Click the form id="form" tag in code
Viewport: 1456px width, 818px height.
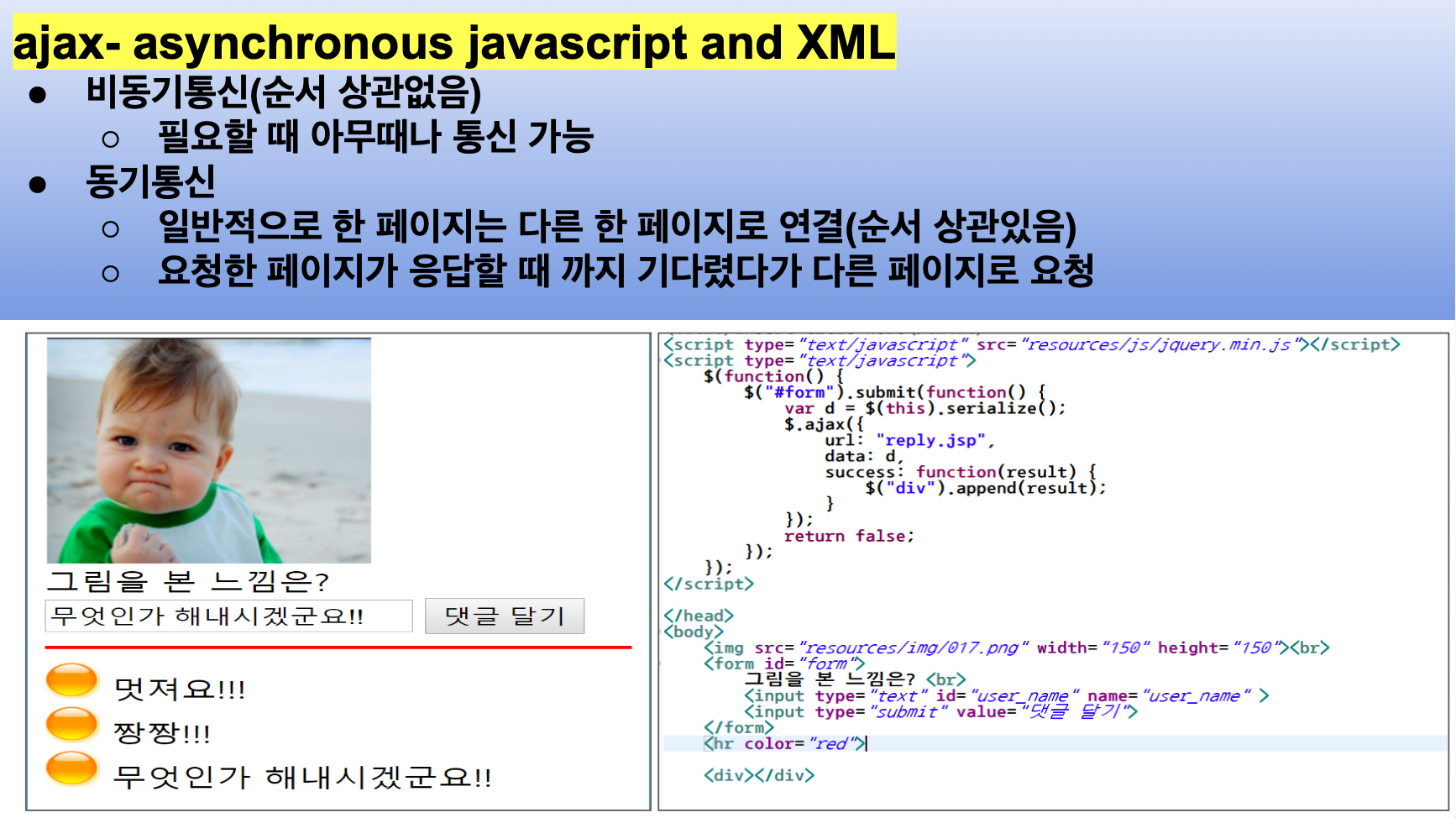(784, 663)
